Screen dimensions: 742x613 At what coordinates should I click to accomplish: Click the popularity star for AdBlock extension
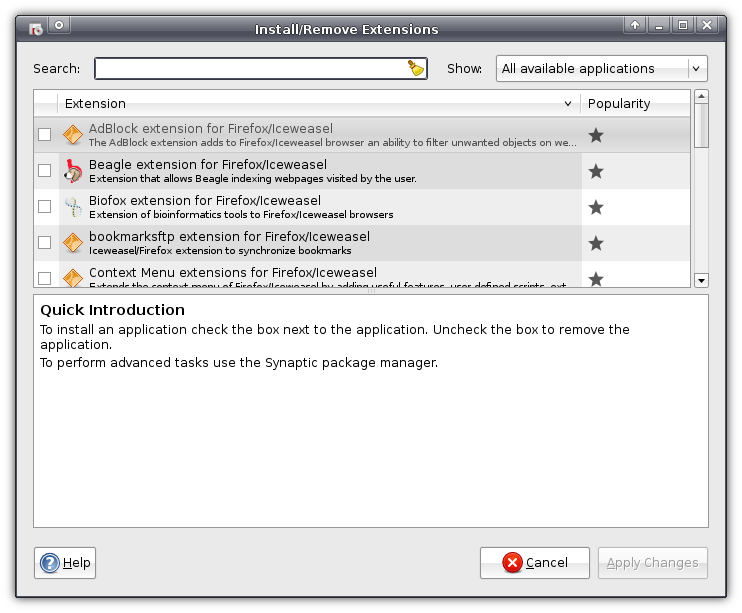point(596,135)
